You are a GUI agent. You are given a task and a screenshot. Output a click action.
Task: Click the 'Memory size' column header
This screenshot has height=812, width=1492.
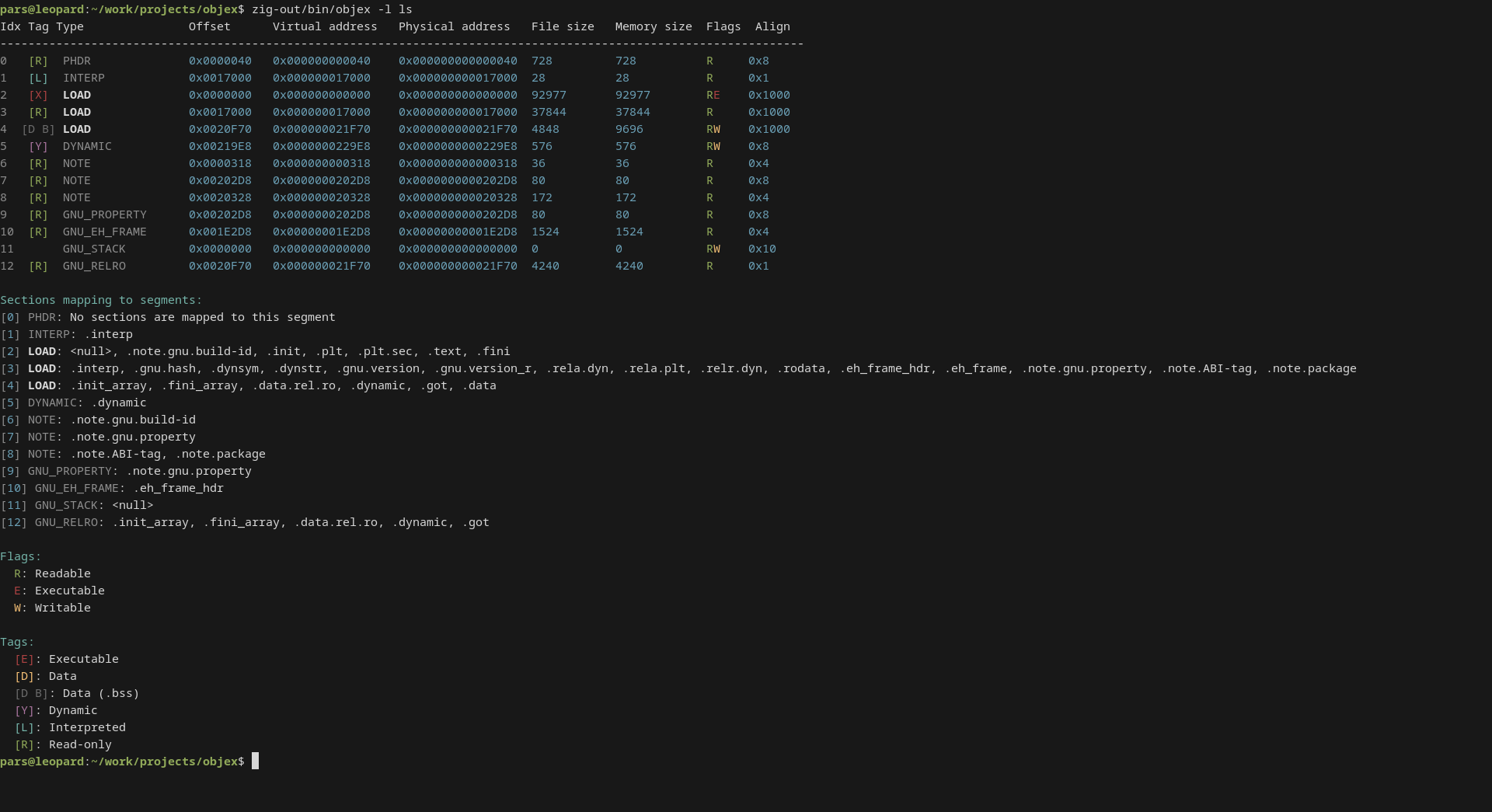(x=654, y=26)
